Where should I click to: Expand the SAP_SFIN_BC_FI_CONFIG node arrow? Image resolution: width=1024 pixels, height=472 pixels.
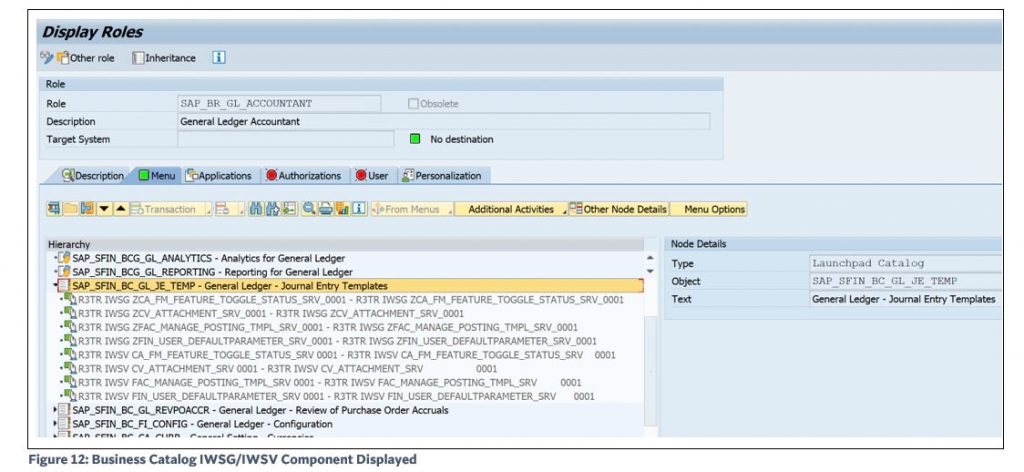54,424
